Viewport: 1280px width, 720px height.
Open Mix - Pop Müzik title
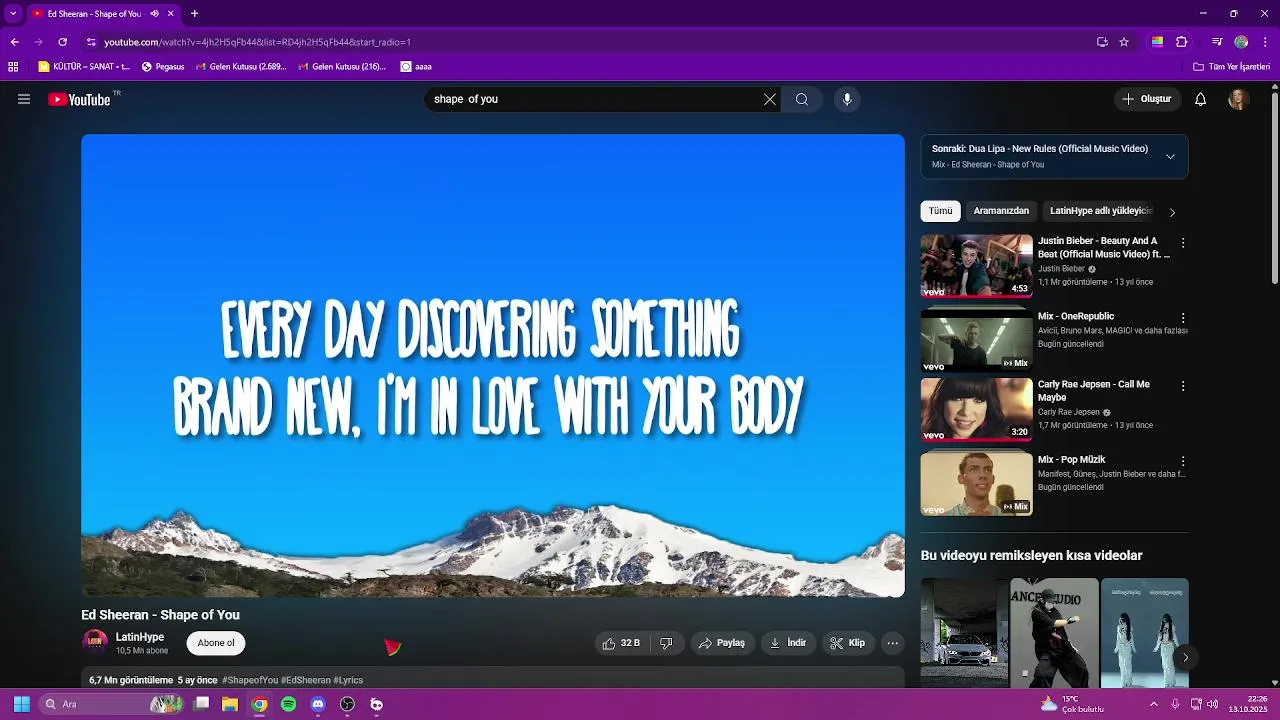(1071, 460)
